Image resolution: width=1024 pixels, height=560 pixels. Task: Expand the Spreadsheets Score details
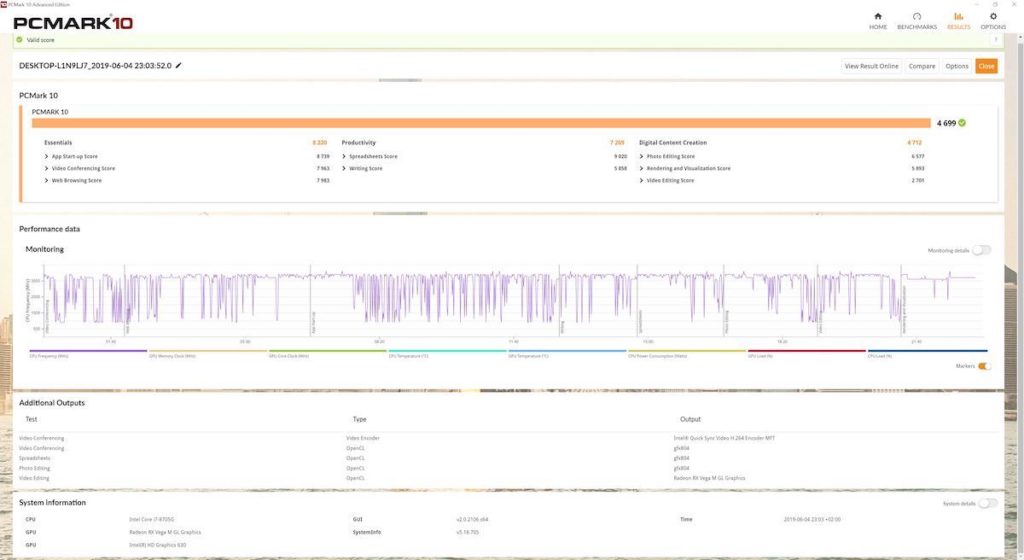coord(345,157)
